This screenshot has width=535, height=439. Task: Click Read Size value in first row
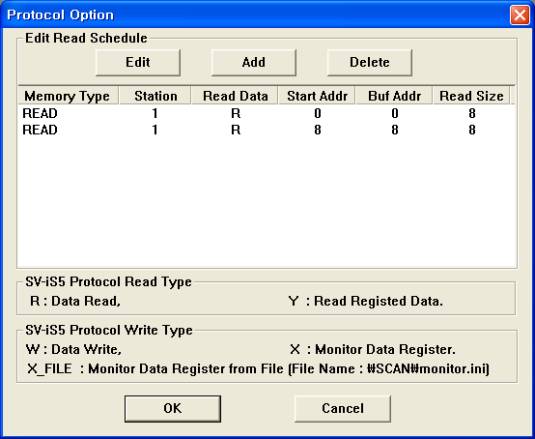tap(472, 113)
